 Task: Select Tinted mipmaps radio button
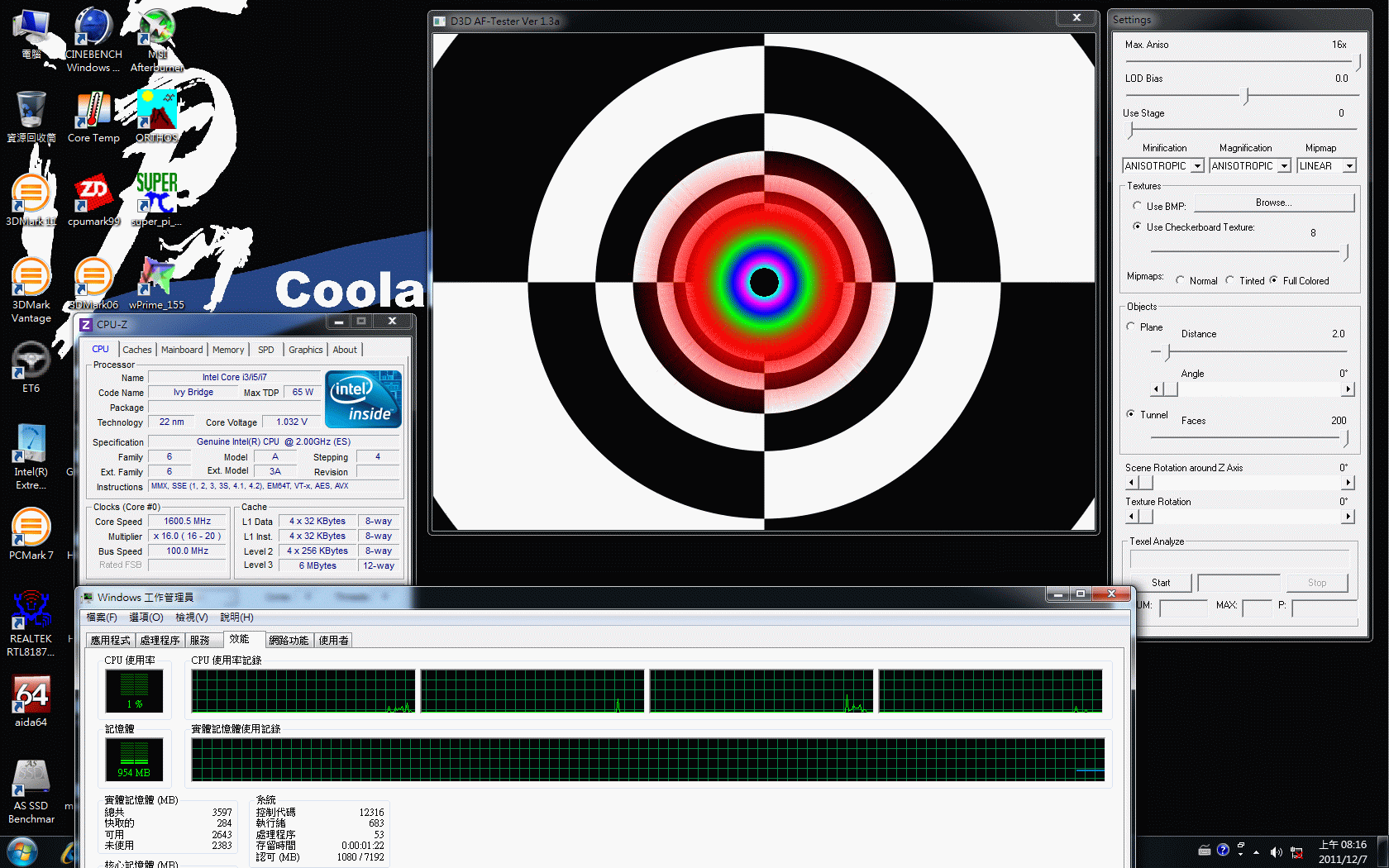pyautogui.click(x=1229, y=280)
